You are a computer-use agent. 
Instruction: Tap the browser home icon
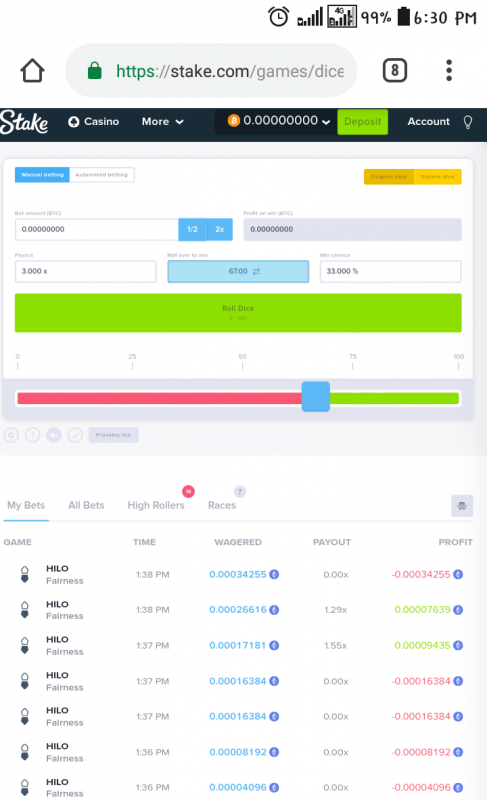[x=32, y=70]
